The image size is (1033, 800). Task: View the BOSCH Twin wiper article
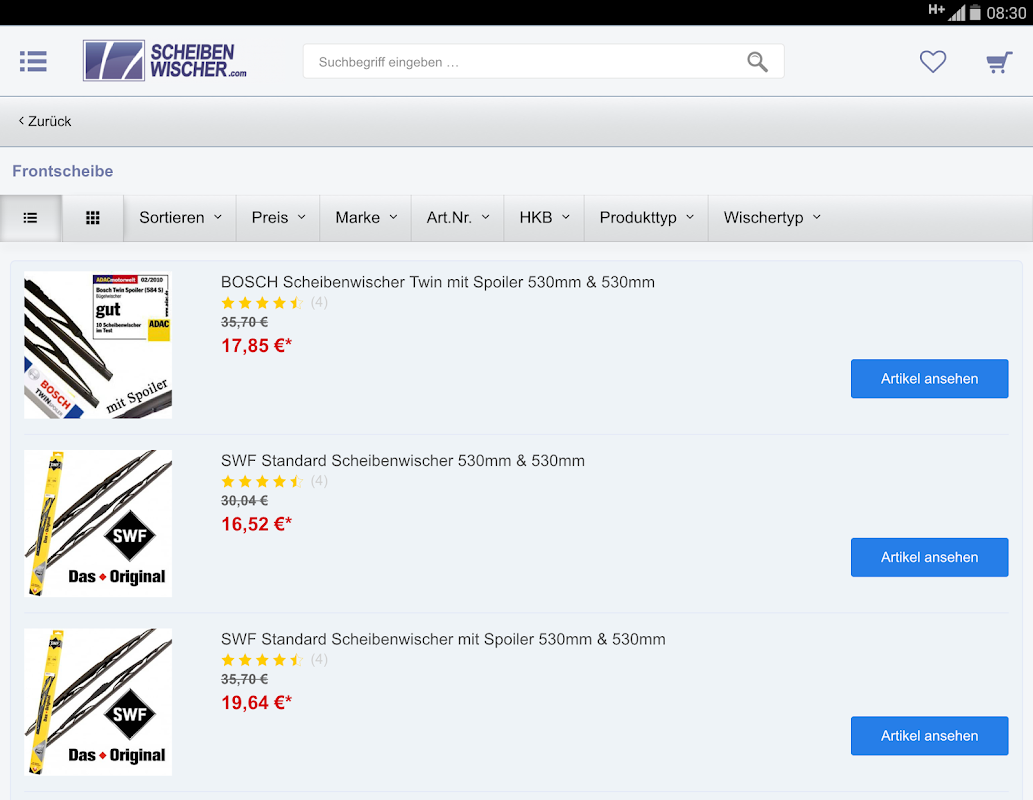929,379
